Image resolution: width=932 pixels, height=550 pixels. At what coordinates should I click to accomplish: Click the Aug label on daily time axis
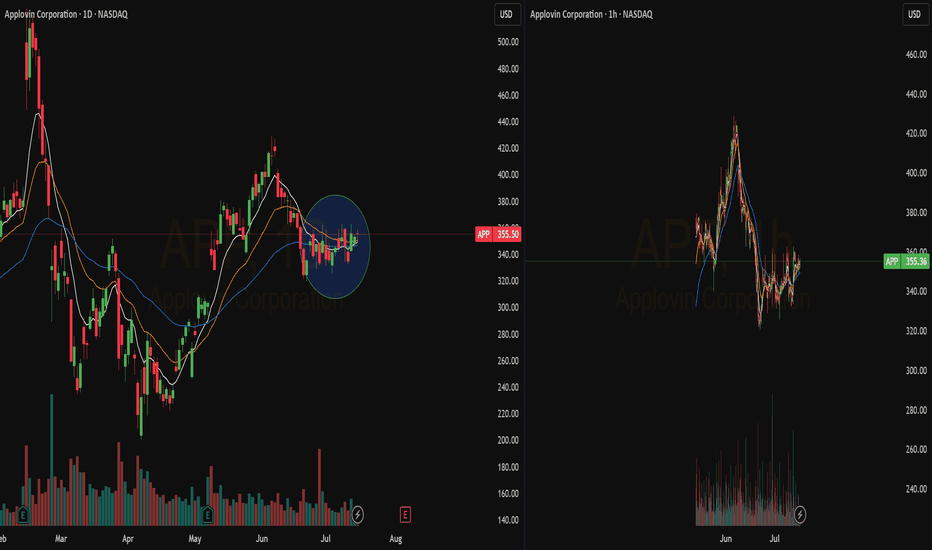click(396, 539)
